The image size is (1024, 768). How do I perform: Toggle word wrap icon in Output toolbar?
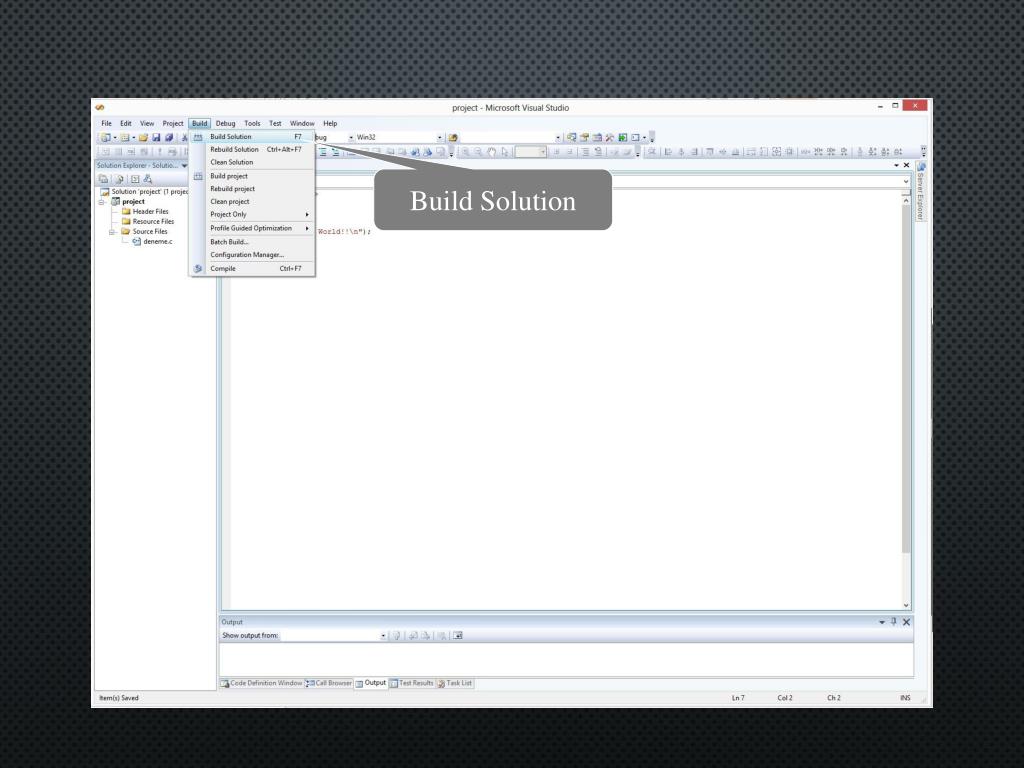point(458,635)
